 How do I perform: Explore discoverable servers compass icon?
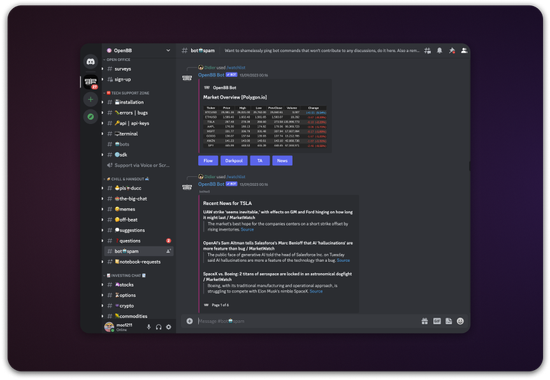click(90, 116)
